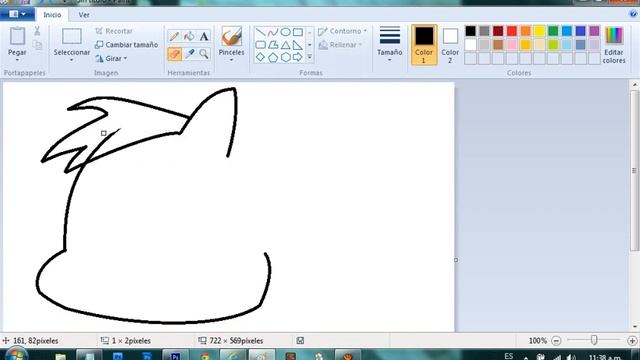Choose the pink color swatch
The height and width of the screenshot is (360, 640).
tap(512, 44)
